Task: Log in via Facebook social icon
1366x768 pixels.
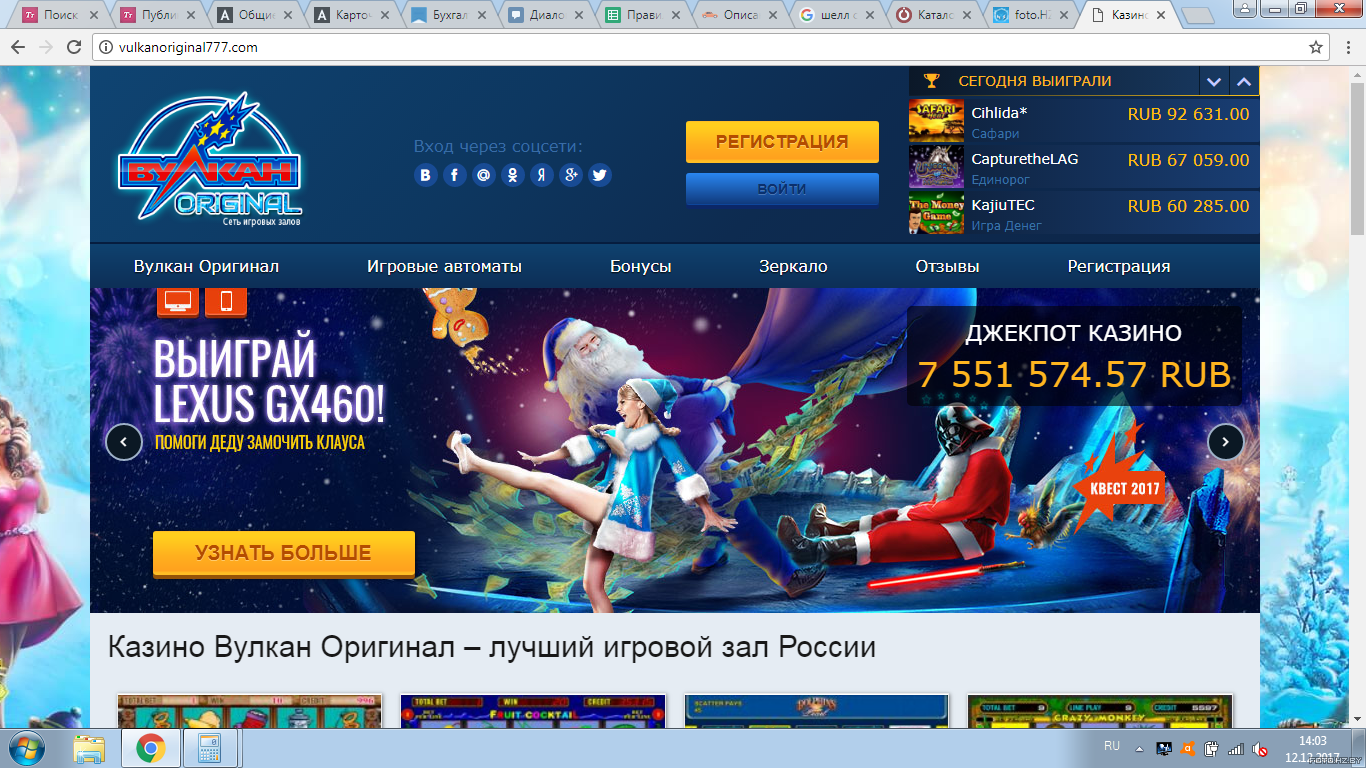Action: tap(455, 175)
